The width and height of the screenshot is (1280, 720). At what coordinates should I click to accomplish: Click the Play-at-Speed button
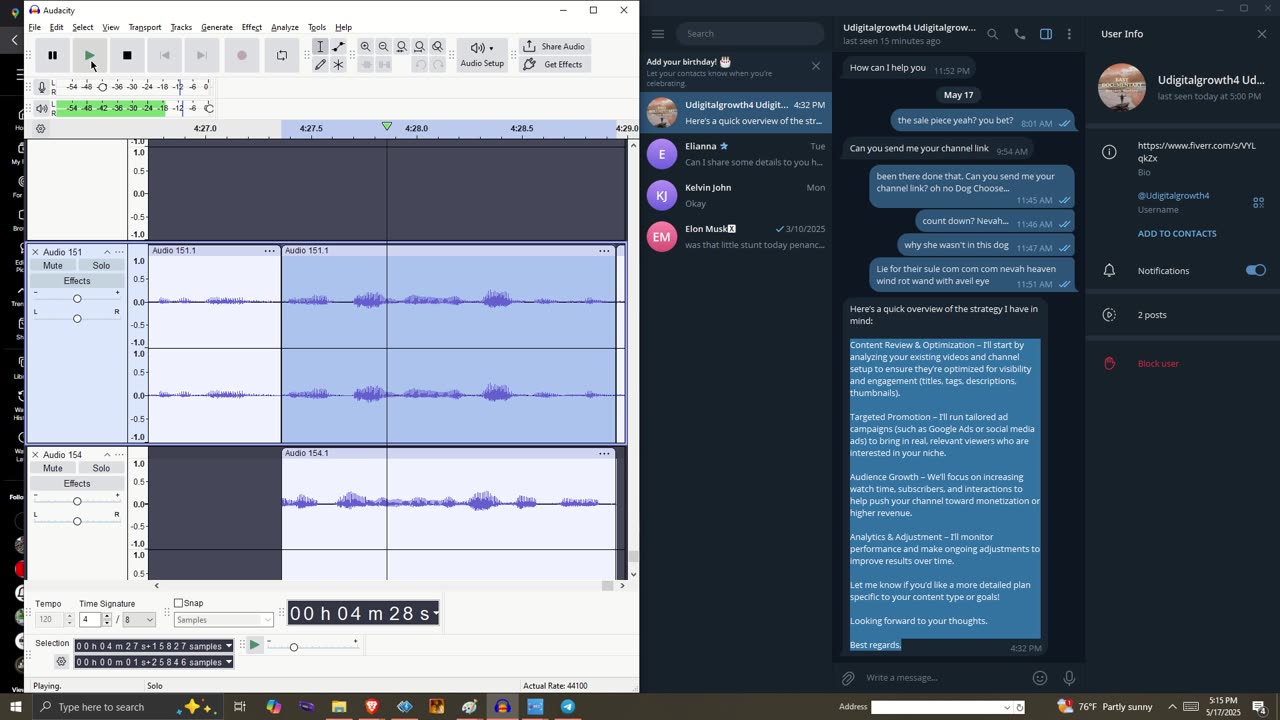[x=254, y=646]
